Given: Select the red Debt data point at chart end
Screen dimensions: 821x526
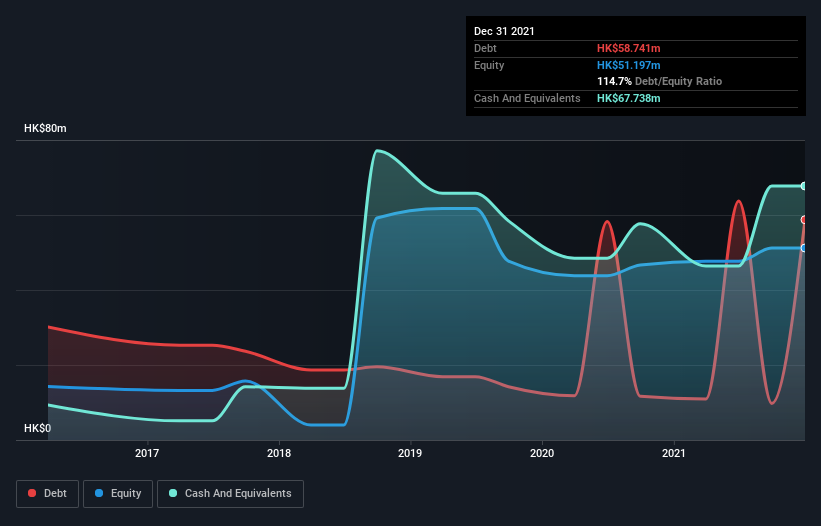Looking at the screenshot, I should tap(804, 220).
